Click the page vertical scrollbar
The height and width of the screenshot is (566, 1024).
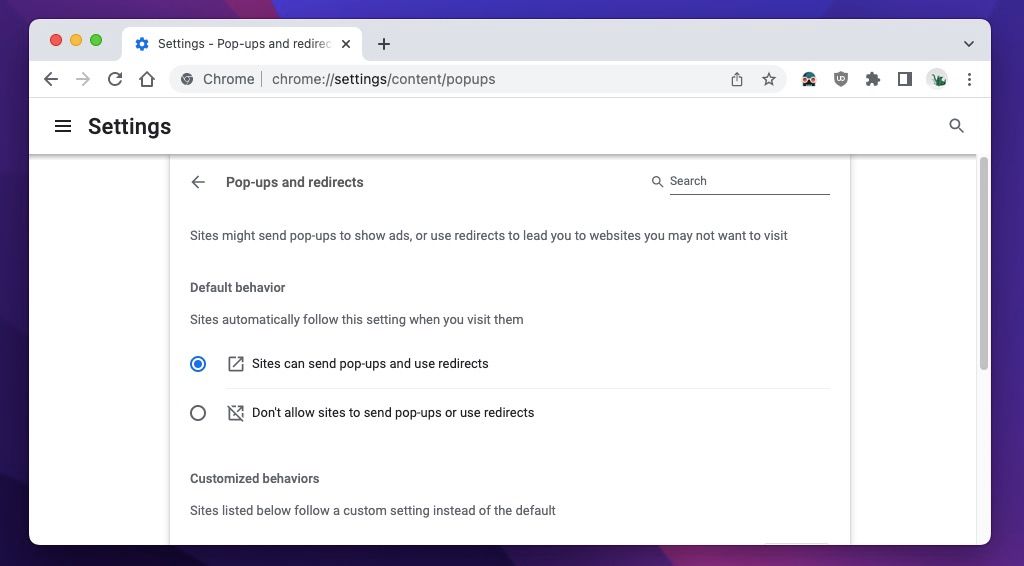point(984,264)
